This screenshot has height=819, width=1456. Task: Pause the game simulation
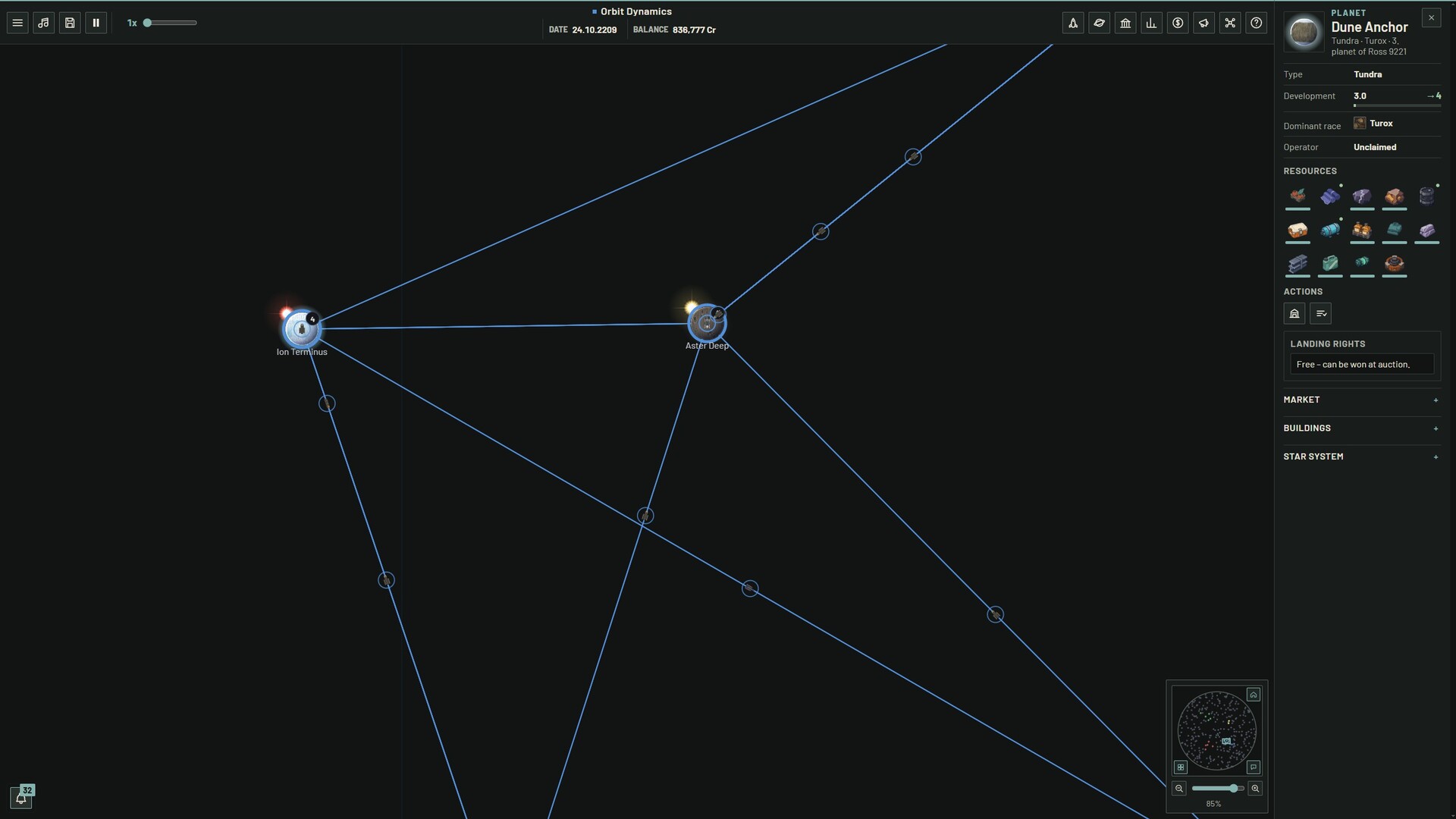[96, 23]
